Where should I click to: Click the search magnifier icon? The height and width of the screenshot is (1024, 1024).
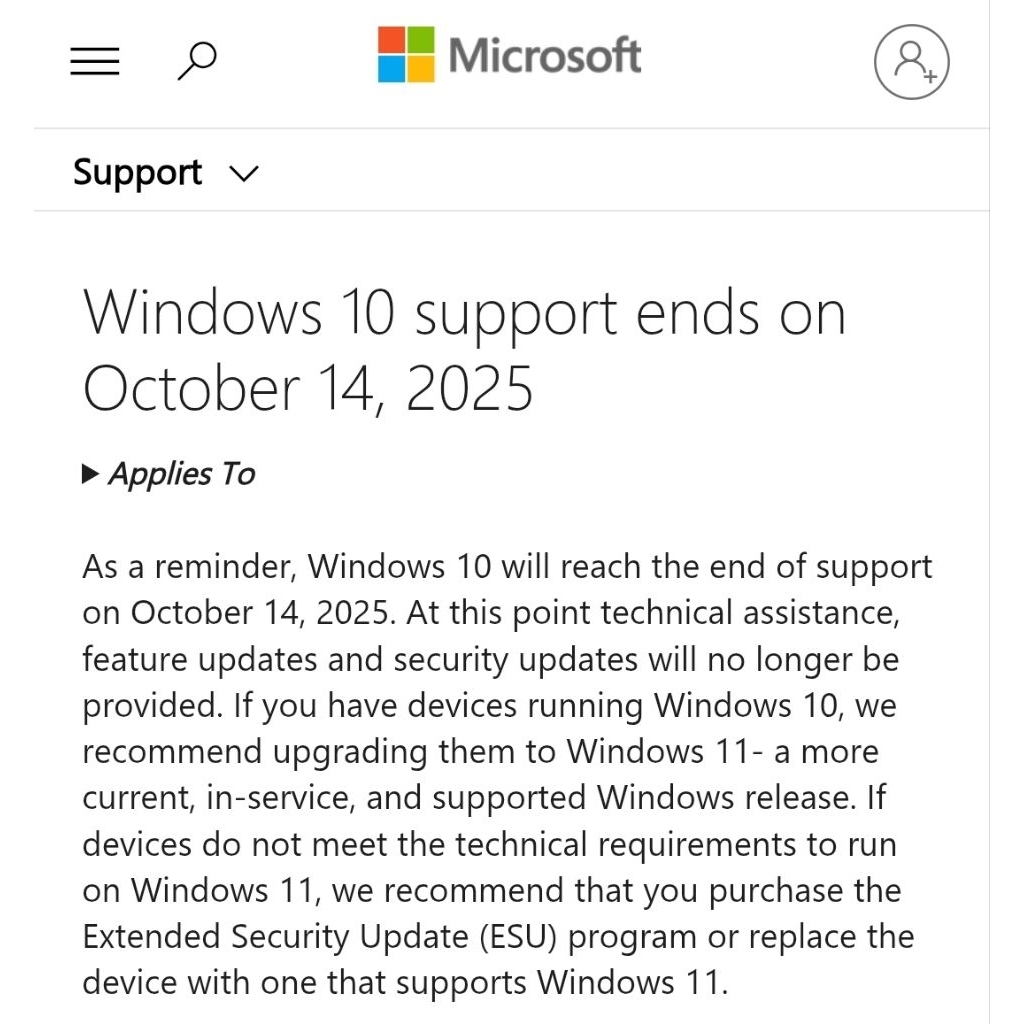tap(197, 61)
